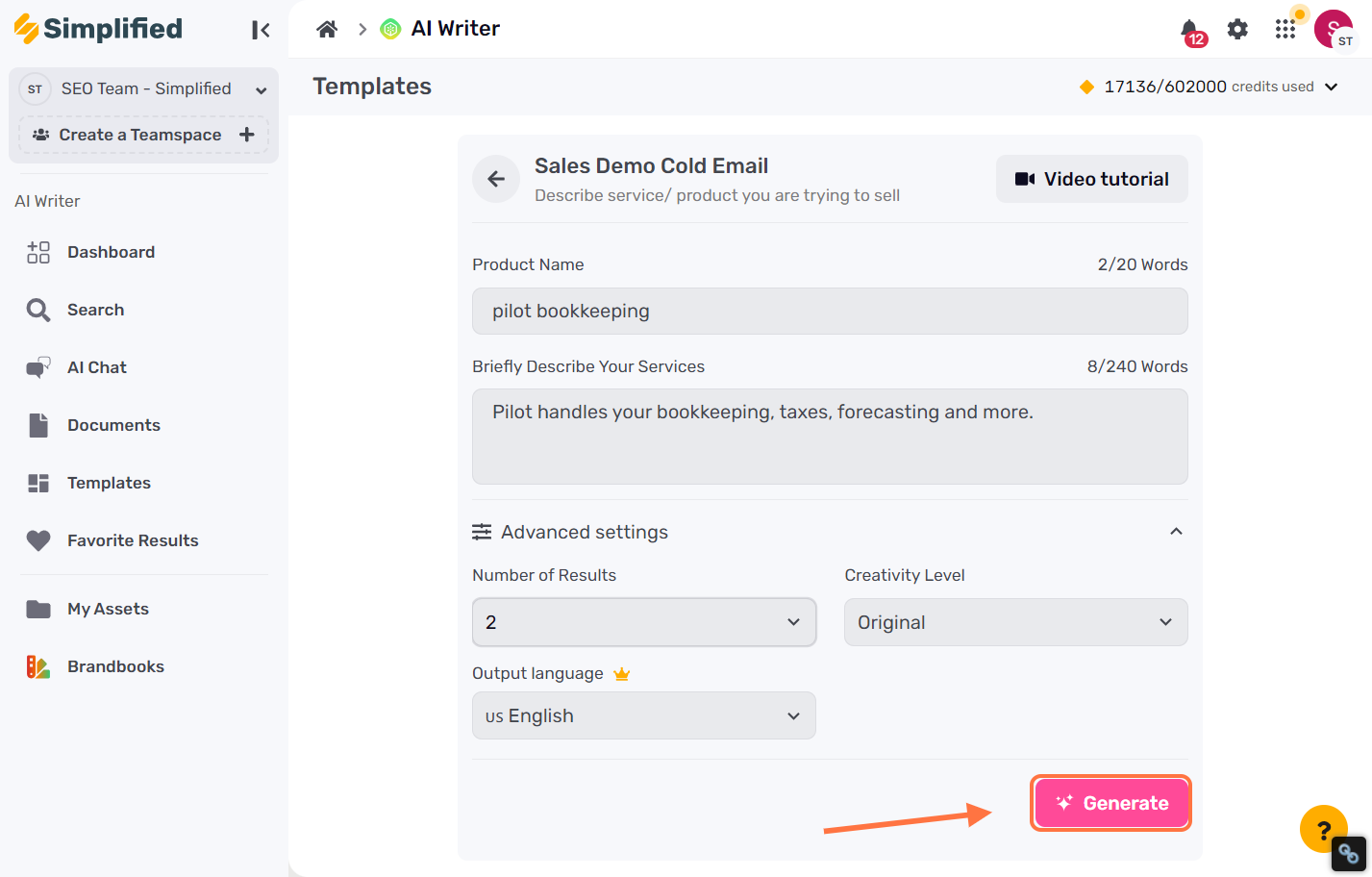The image size is (1372, 877).
Task: Go to Favorite Results in sidebar
Action: pos(133,540)
